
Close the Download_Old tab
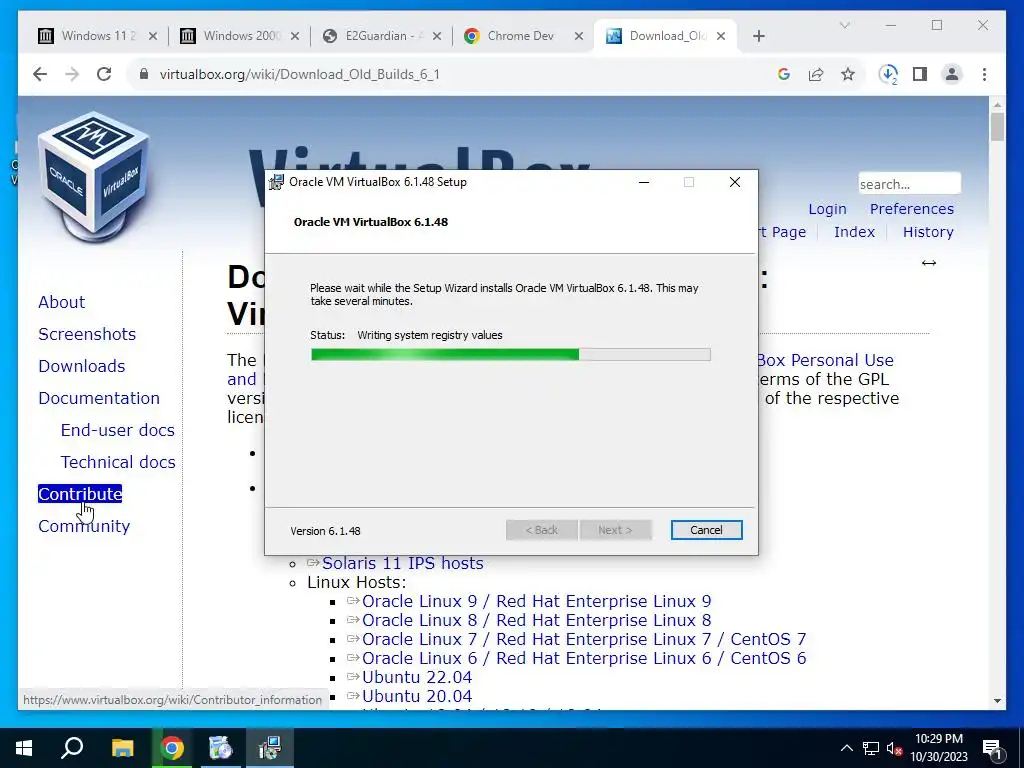721,37
